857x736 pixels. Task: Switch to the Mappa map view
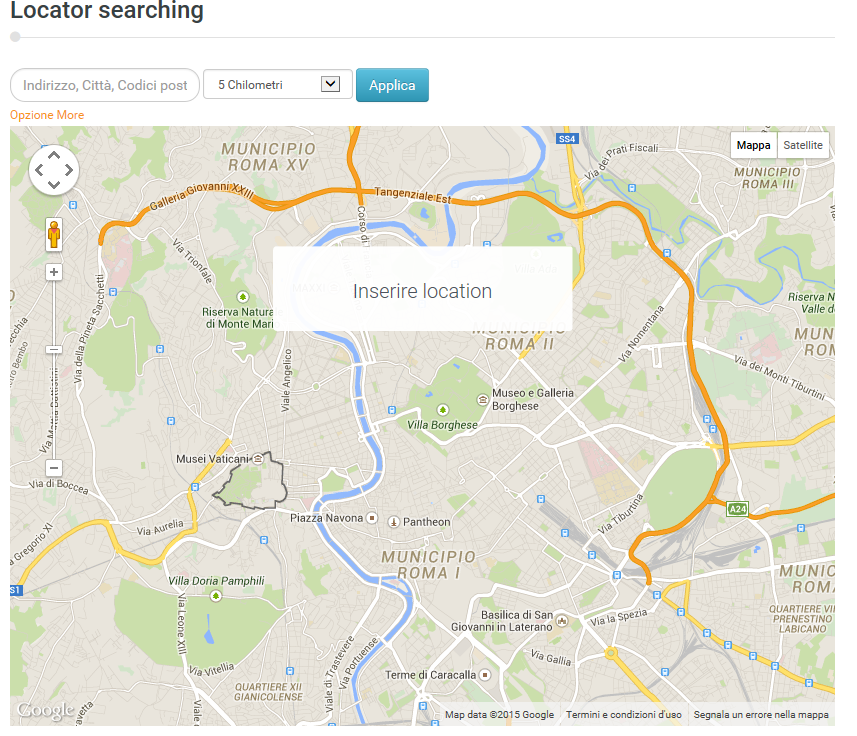click(x=753, y=145)
